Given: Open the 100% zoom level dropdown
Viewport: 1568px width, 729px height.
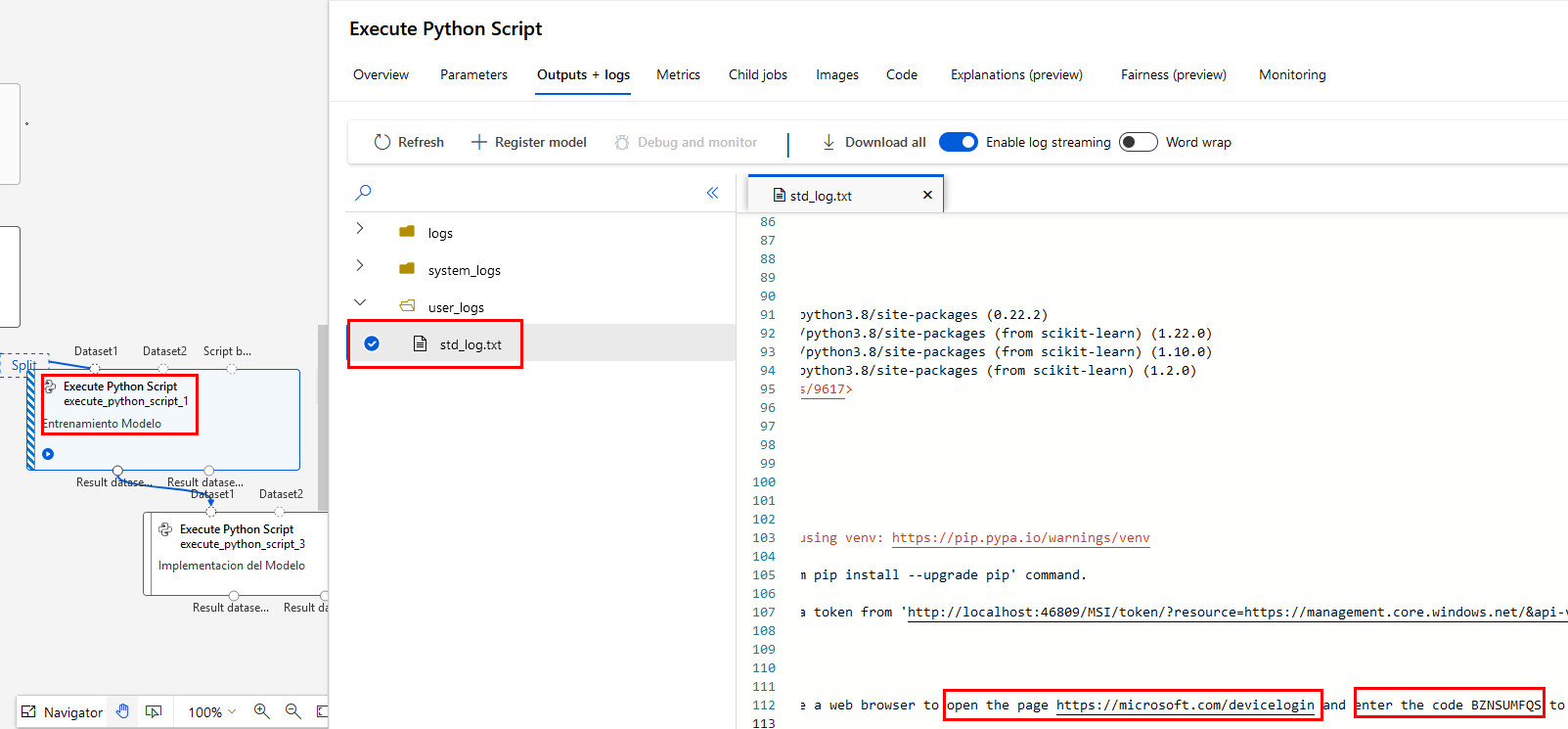Looking at the screenshot, I should coord(211,712).
